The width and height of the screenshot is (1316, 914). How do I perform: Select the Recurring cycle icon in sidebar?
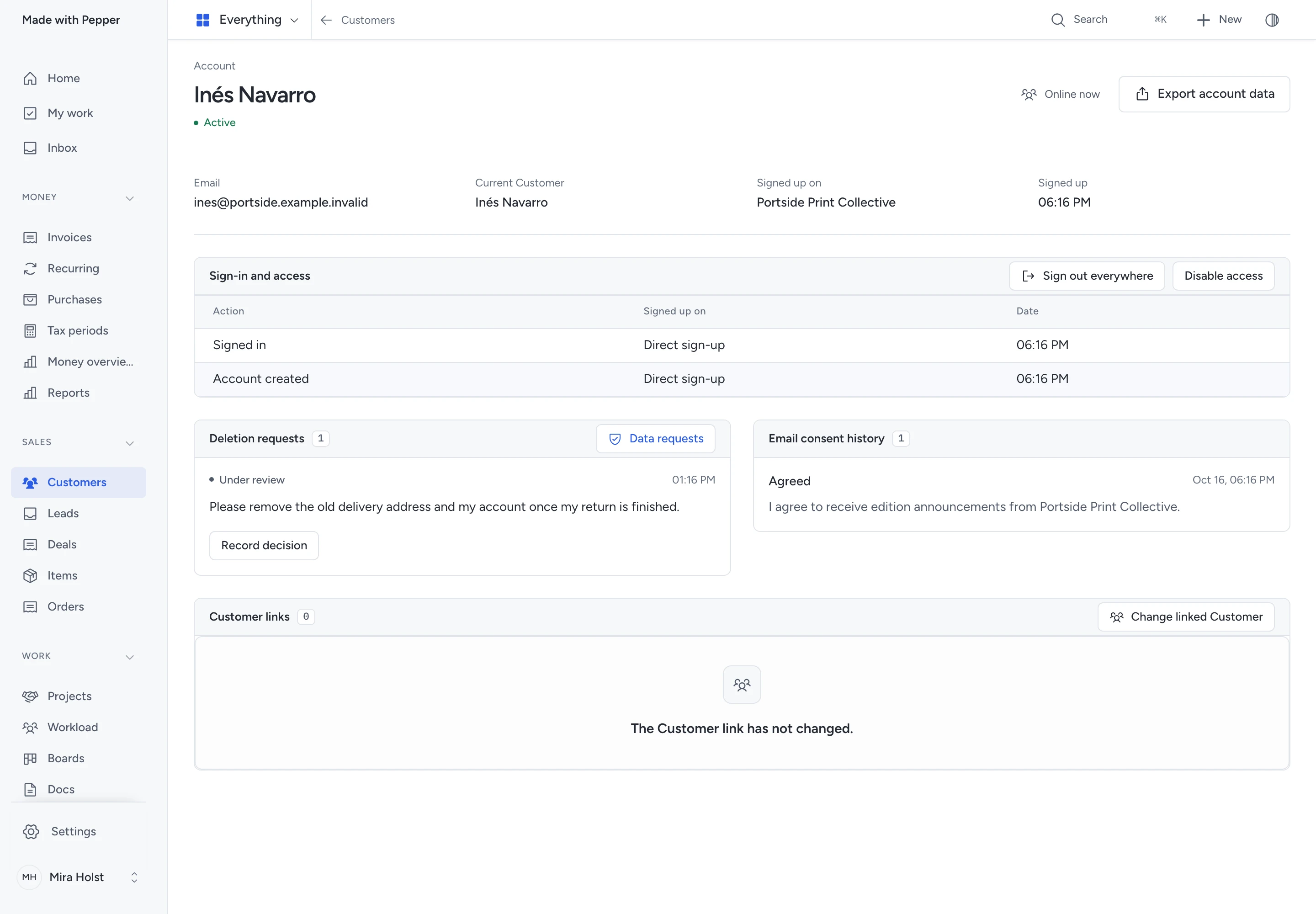coord(30,269)
